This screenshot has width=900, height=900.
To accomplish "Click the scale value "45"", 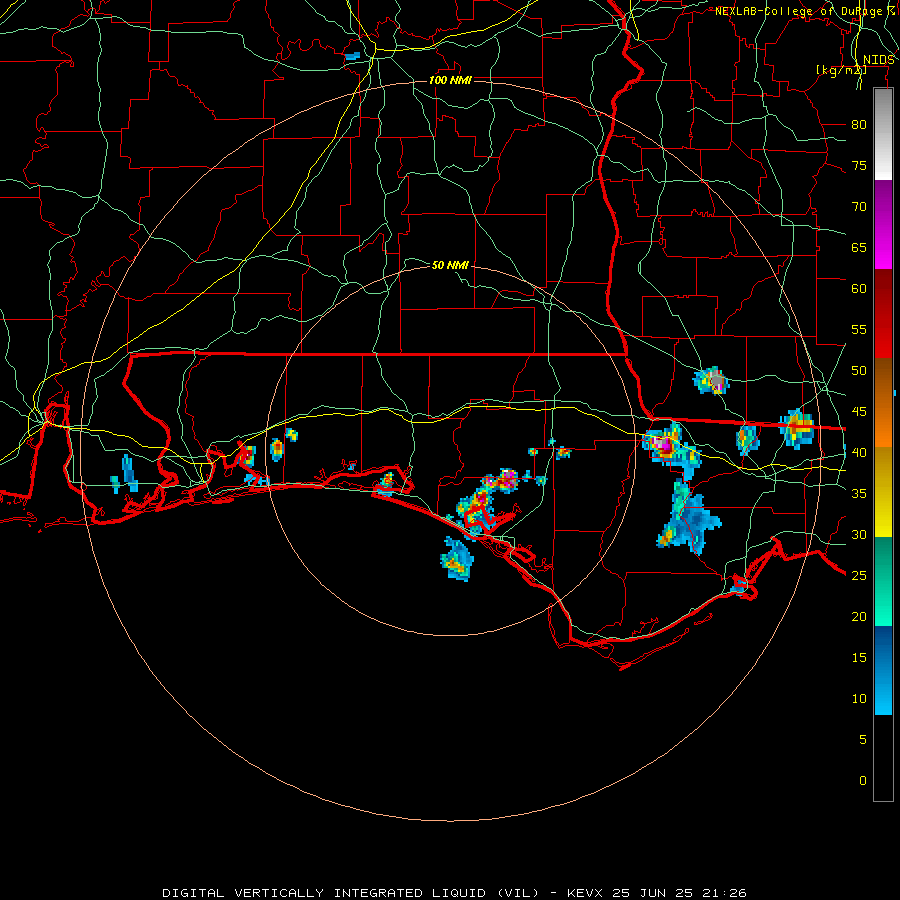I will click(859, 412).
